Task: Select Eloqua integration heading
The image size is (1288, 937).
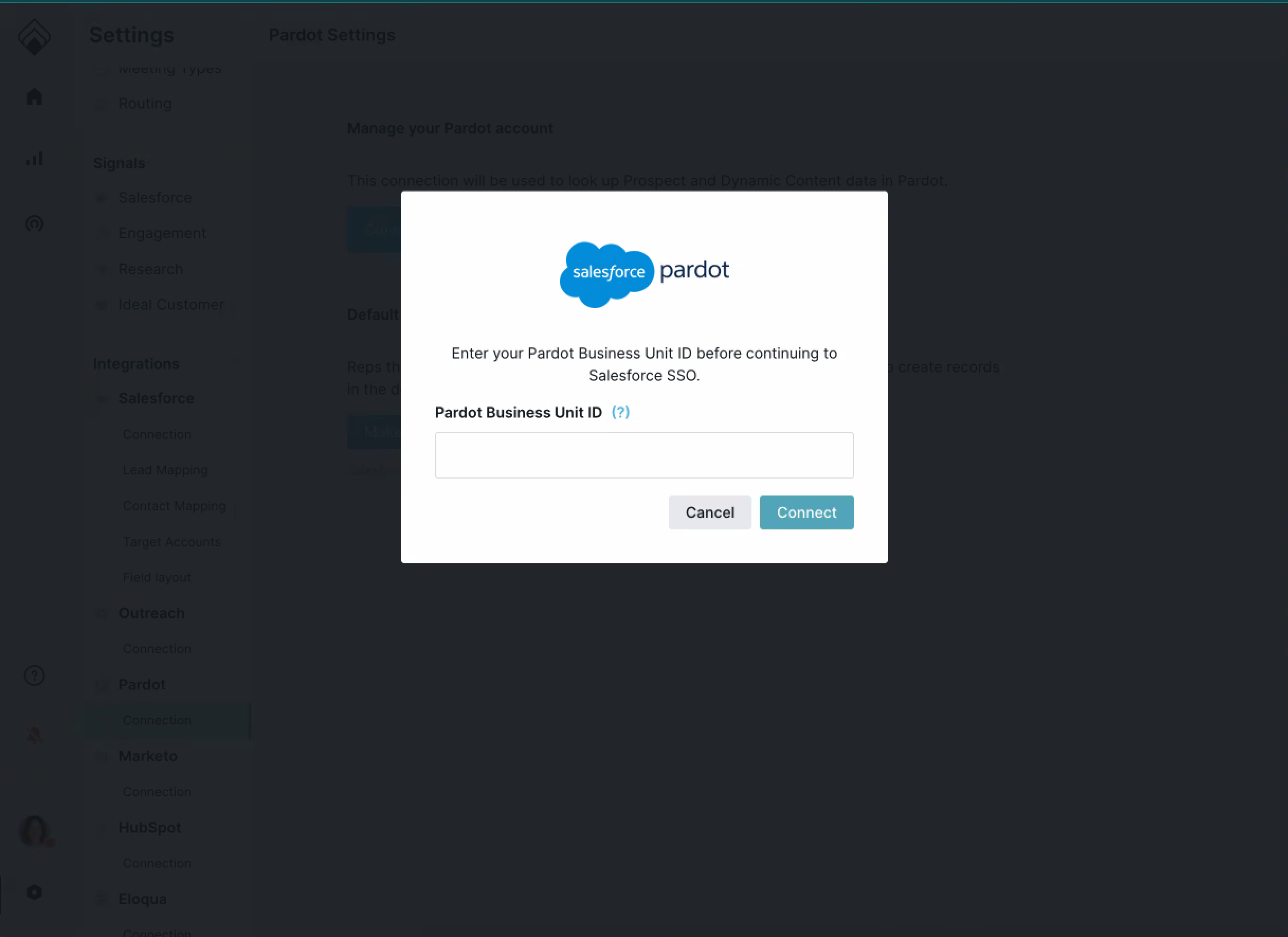Action: point(142,899)
